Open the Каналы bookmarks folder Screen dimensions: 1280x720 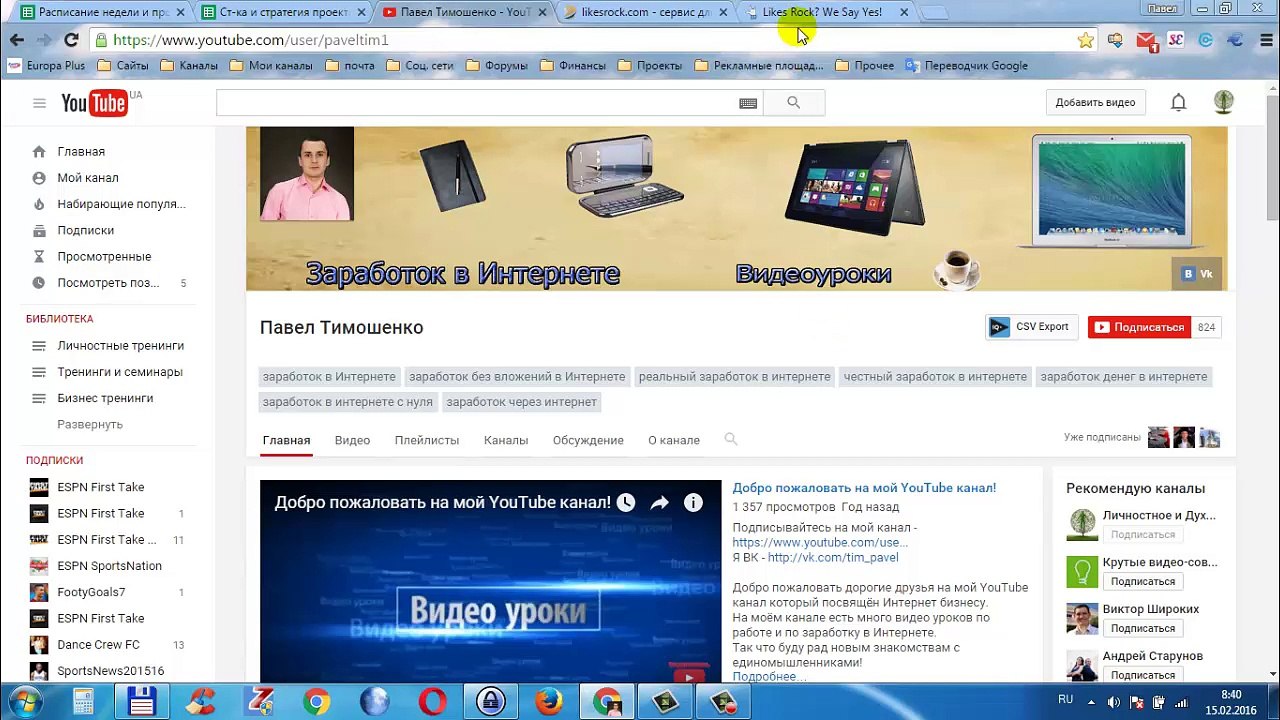point(189,66)
